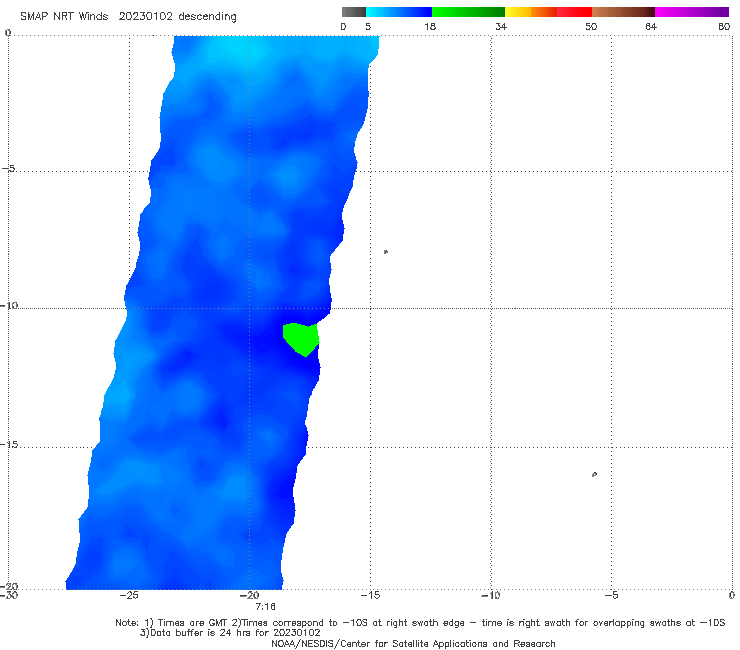740x650 pixels.
Task: Click the x-axis longitude label '-10'
Action: tap(490, 595)
